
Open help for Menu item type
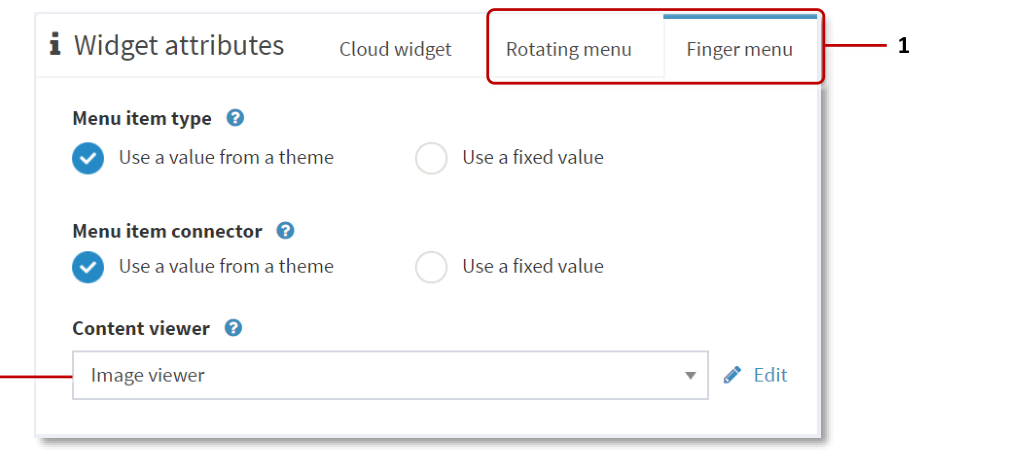pyautogui.click(x=235, y=118)
